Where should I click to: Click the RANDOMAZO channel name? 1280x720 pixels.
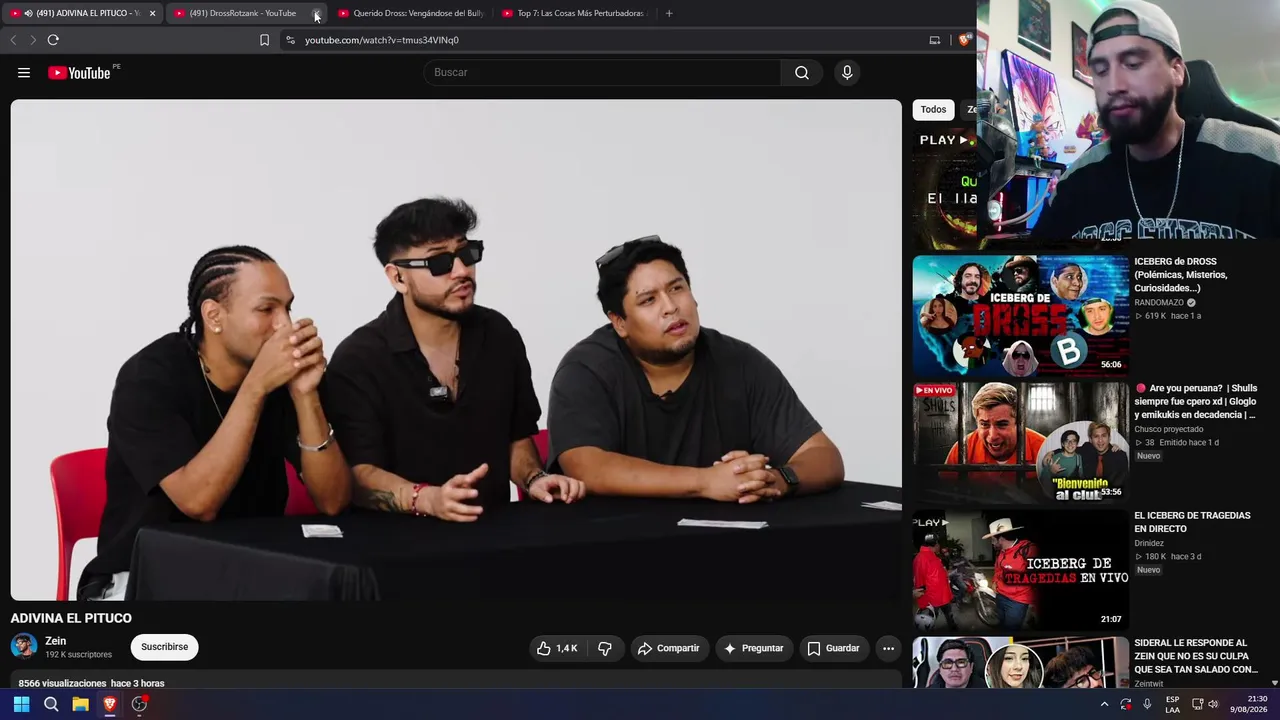click(x=1159, y=302)
